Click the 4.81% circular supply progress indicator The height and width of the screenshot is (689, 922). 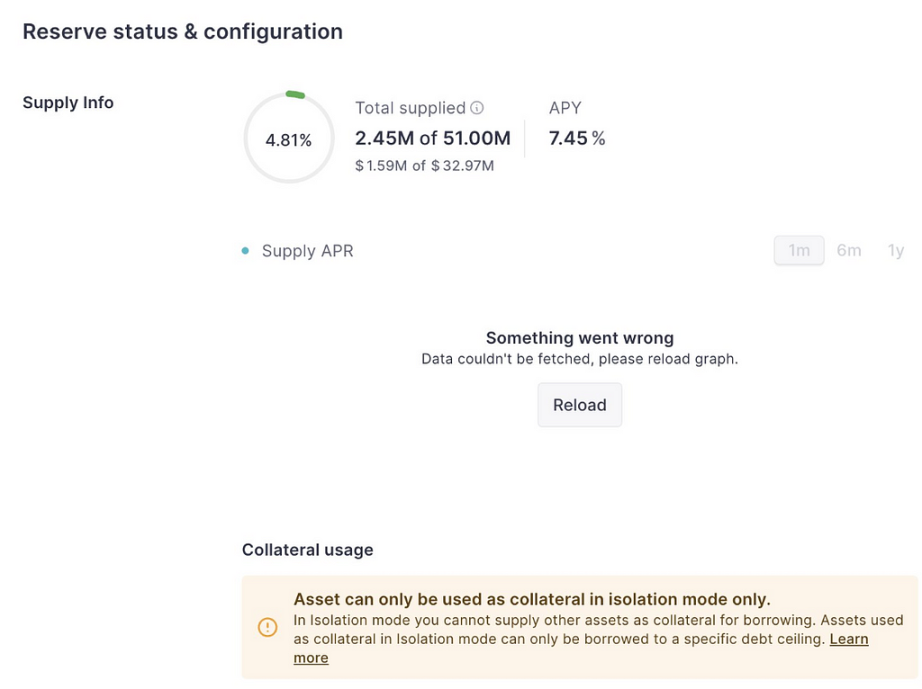click(x=289, y=138)
